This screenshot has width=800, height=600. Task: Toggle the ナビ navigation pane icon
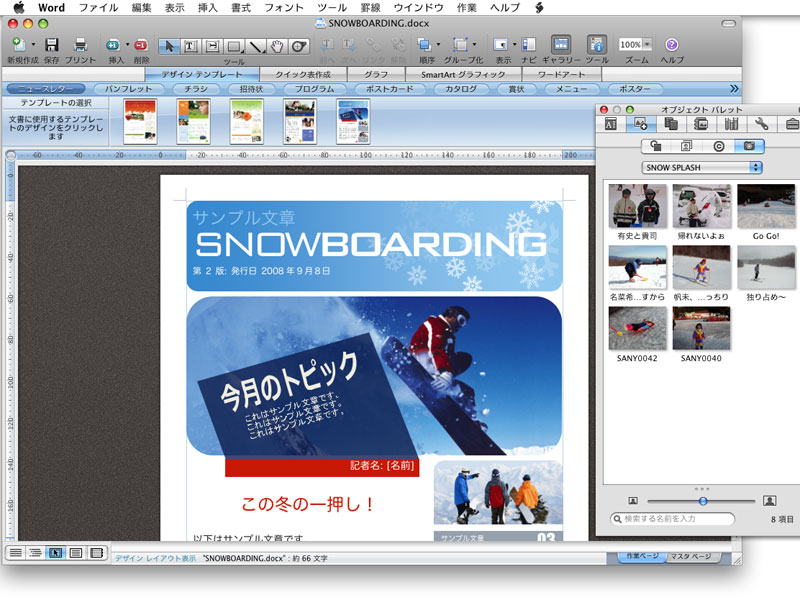coord(529,45)
